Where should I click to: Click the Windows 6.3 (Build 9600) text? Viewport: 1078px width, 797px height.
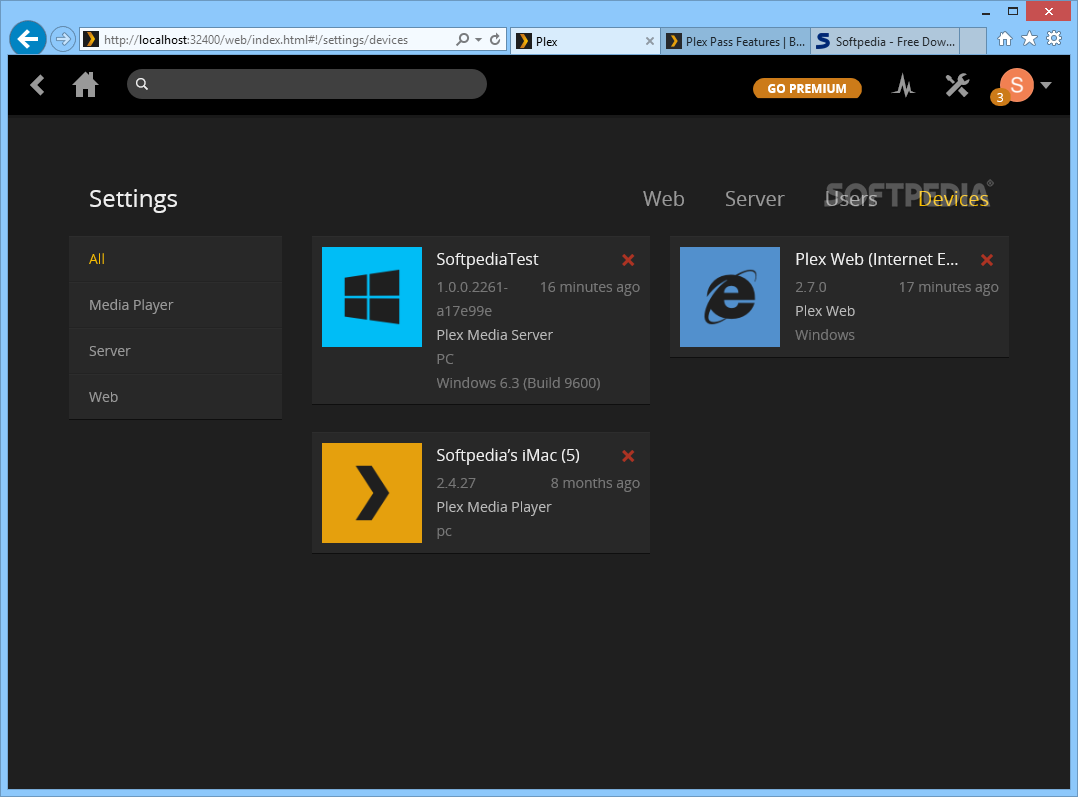(x=518, y=383)
